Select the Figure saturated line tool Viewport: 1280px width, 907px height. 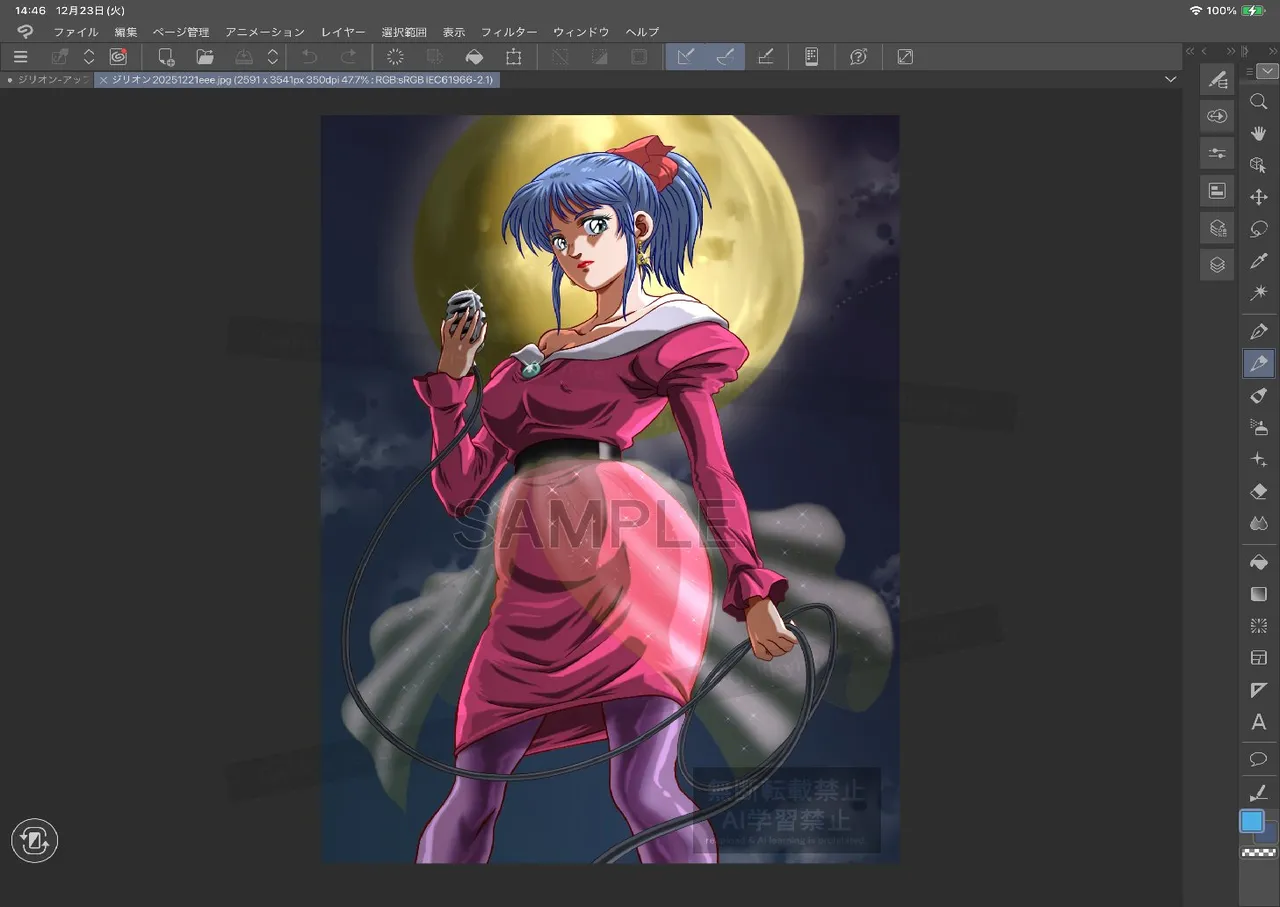click(x=1258, y=626)
